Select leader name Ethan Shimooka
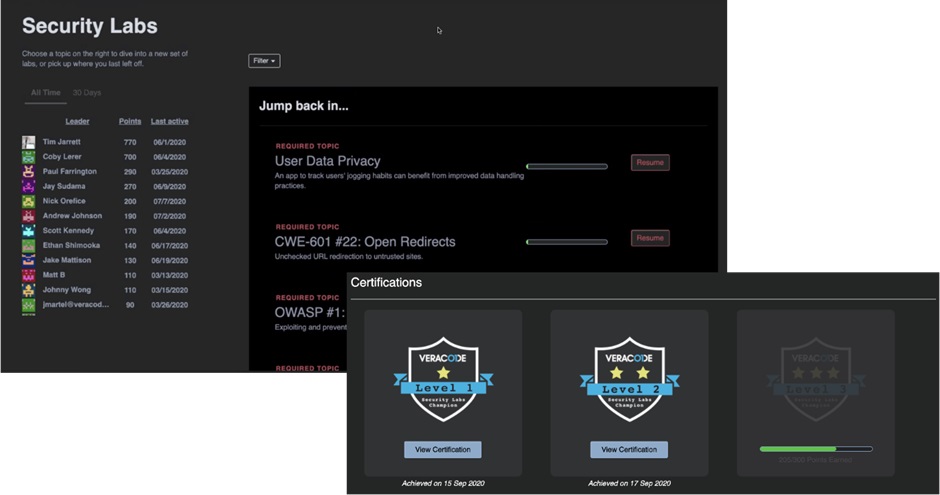Screen dimensions: 940x495 71,245
